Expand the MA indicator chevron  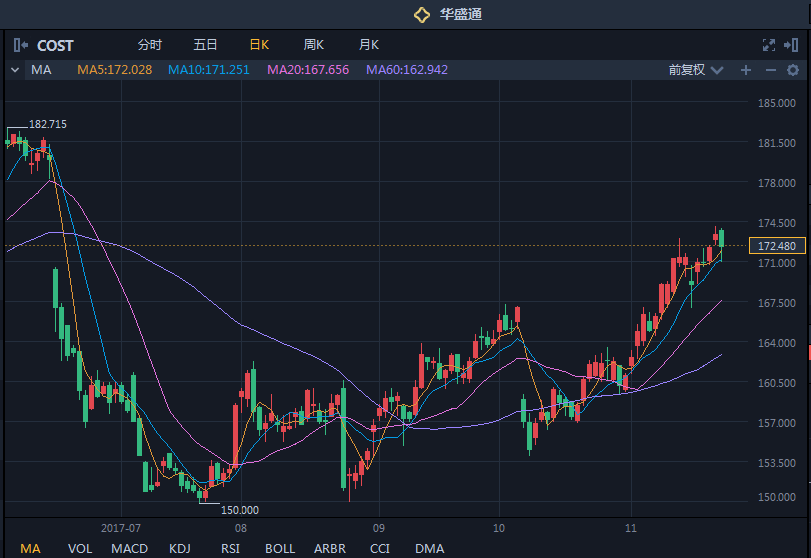(14, 70)
